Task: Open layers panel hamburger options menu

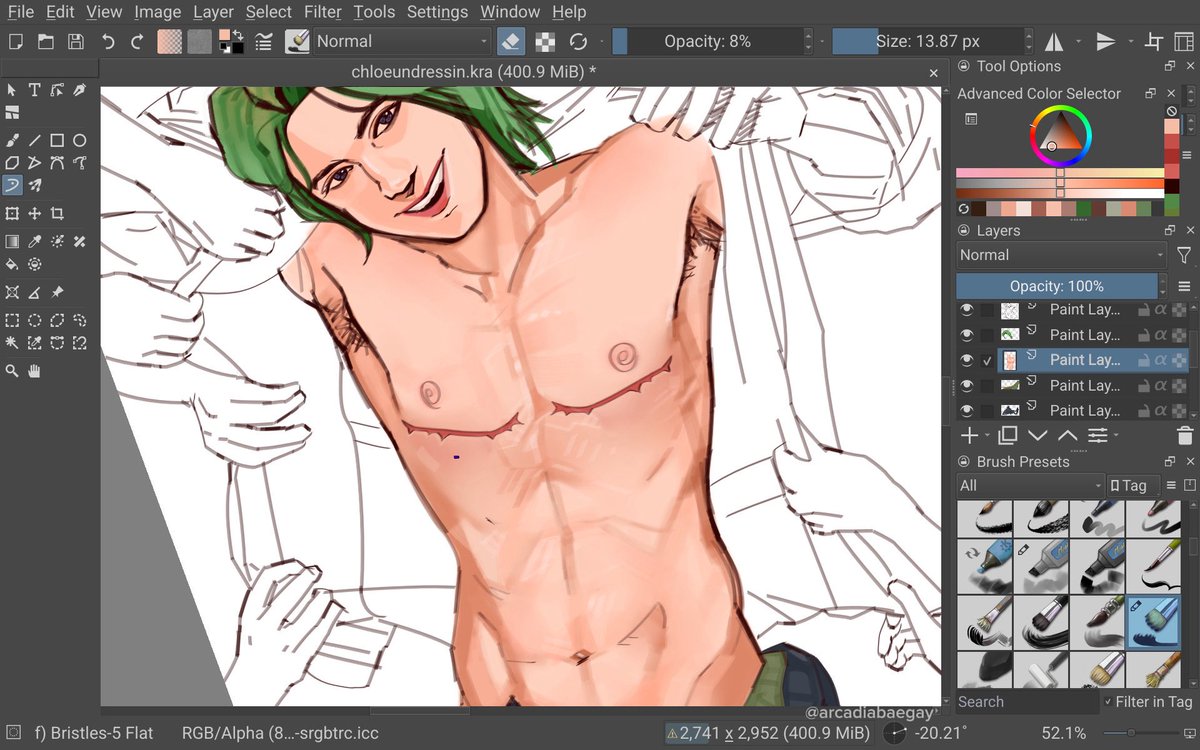Action: point(1184,286)
